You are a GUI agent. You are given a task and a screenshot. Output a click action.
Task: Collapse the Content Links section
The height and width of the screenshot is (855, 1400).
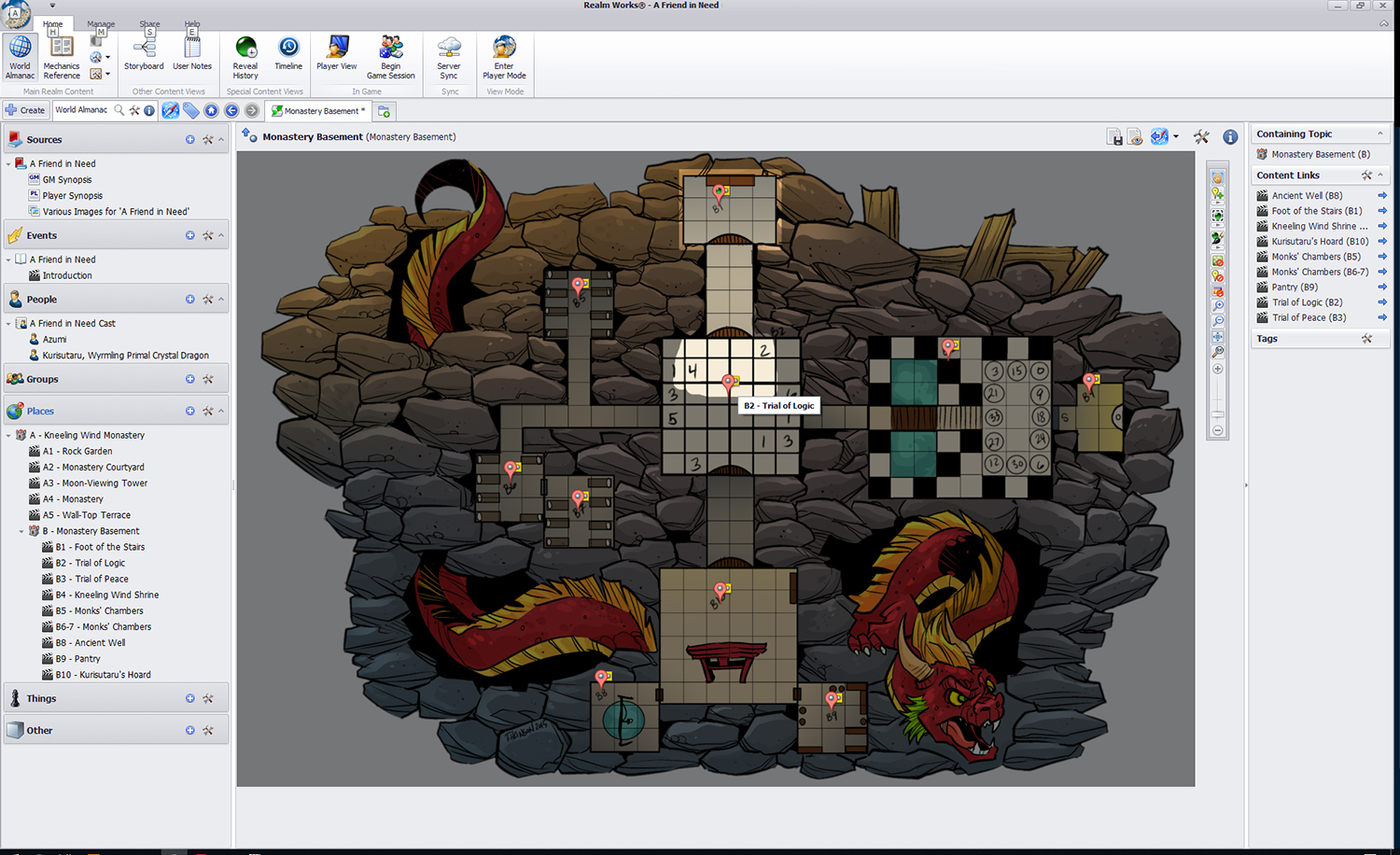(1380, 175)
